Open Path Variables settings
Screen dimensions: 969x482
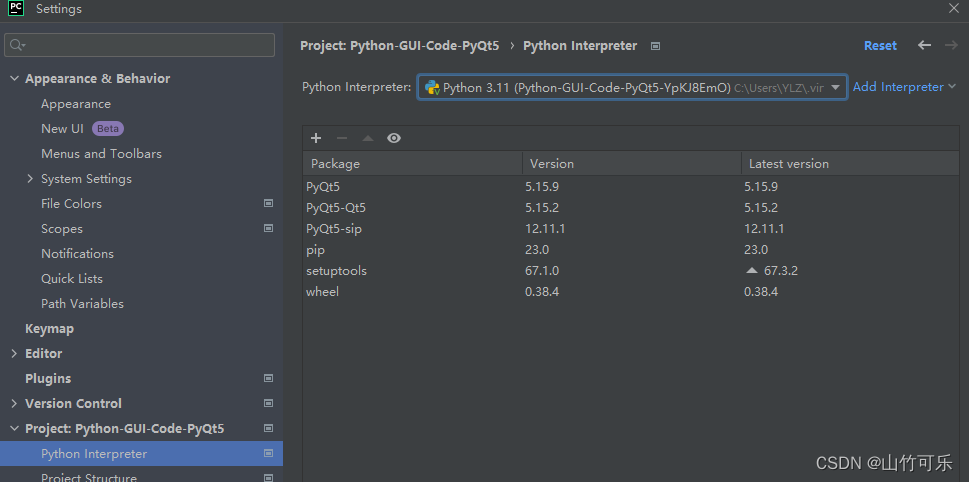(x=82, y=303)
